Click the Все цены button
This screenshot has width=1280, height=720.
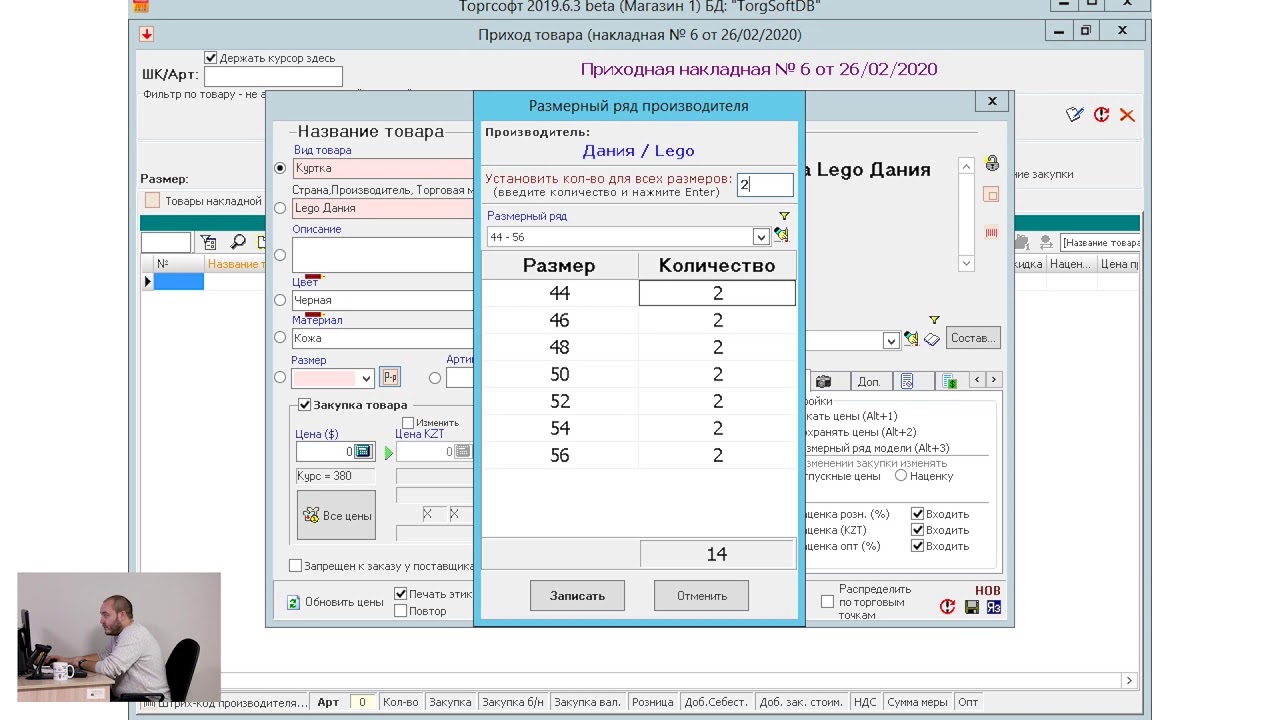pyautogui.click(x=336, y=516)
